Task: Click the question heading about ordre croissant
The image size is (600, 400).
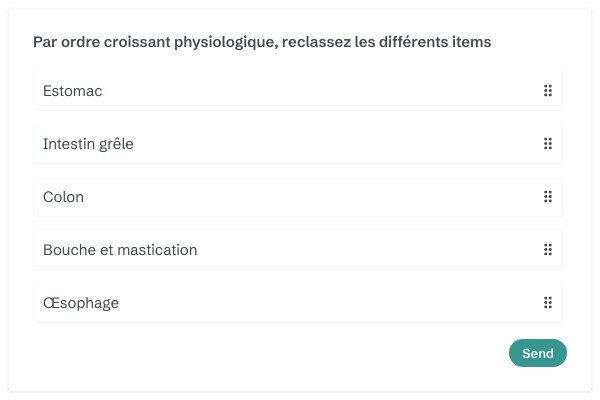Action: 262,42
